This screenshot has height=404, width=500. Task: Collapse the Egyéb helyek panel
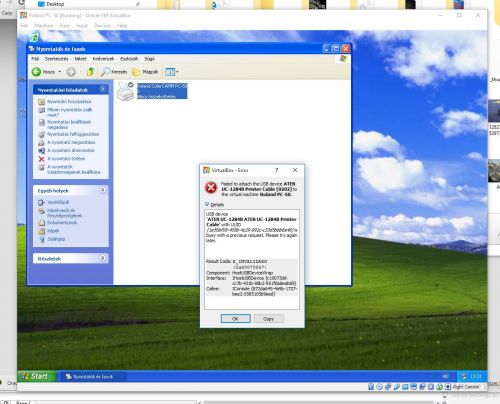(103, 190)
